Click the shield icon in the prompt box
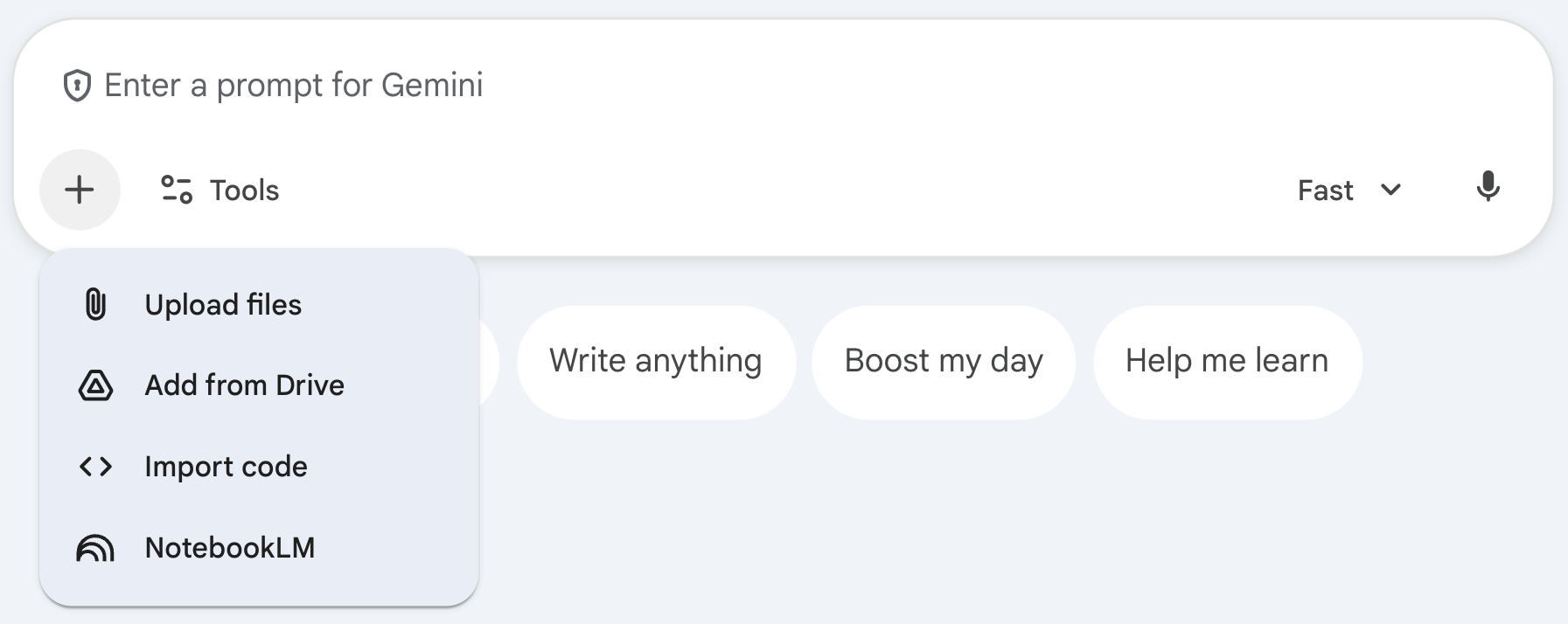This screenshot has height=624, width=1568. (77, 86)
